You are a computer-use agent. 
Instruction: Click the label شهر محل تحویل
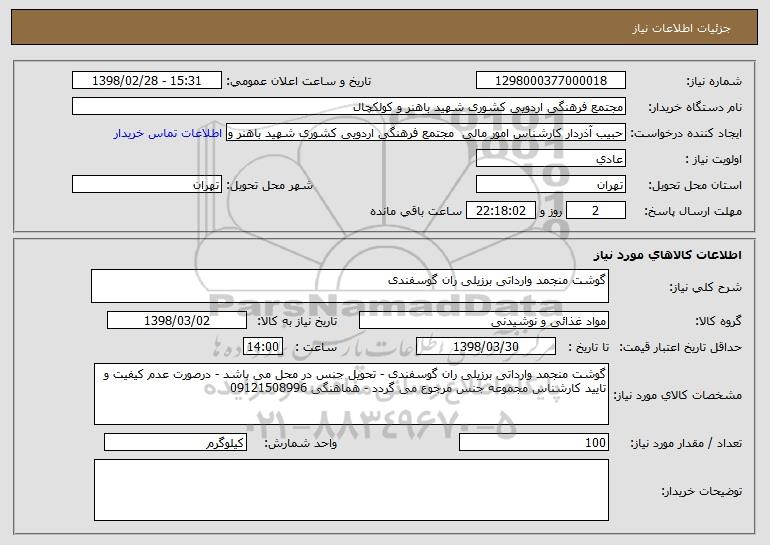coord(269,185)
